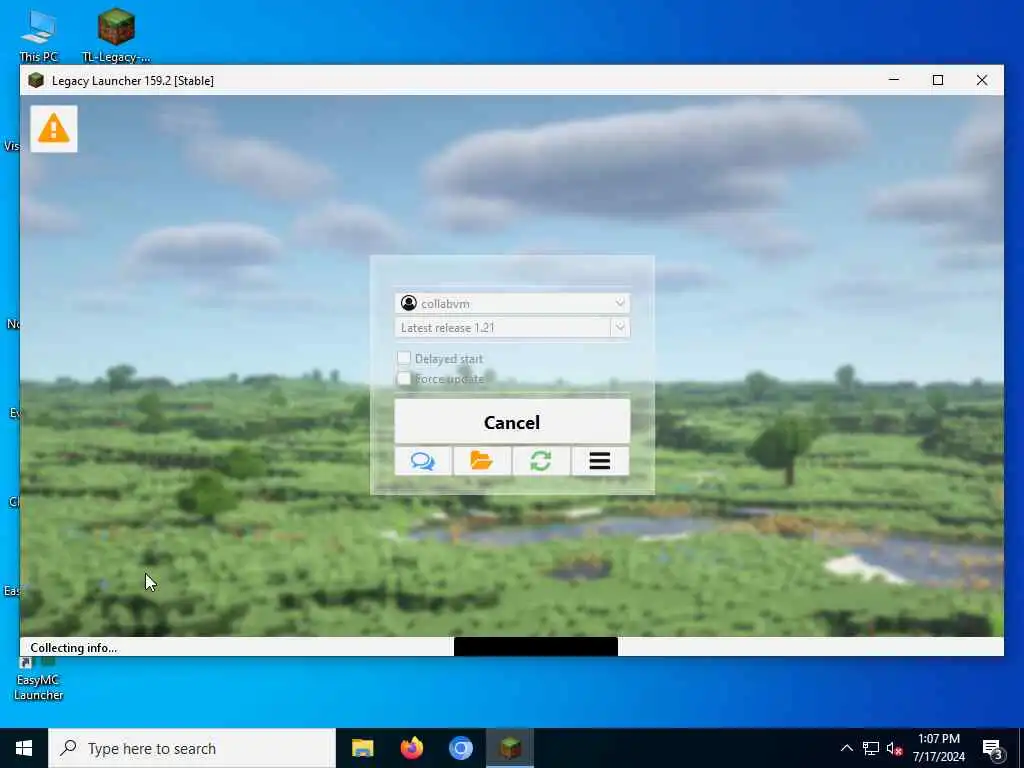Click the Cancel button
The image size is (1024, 768).
pos(512,423)
